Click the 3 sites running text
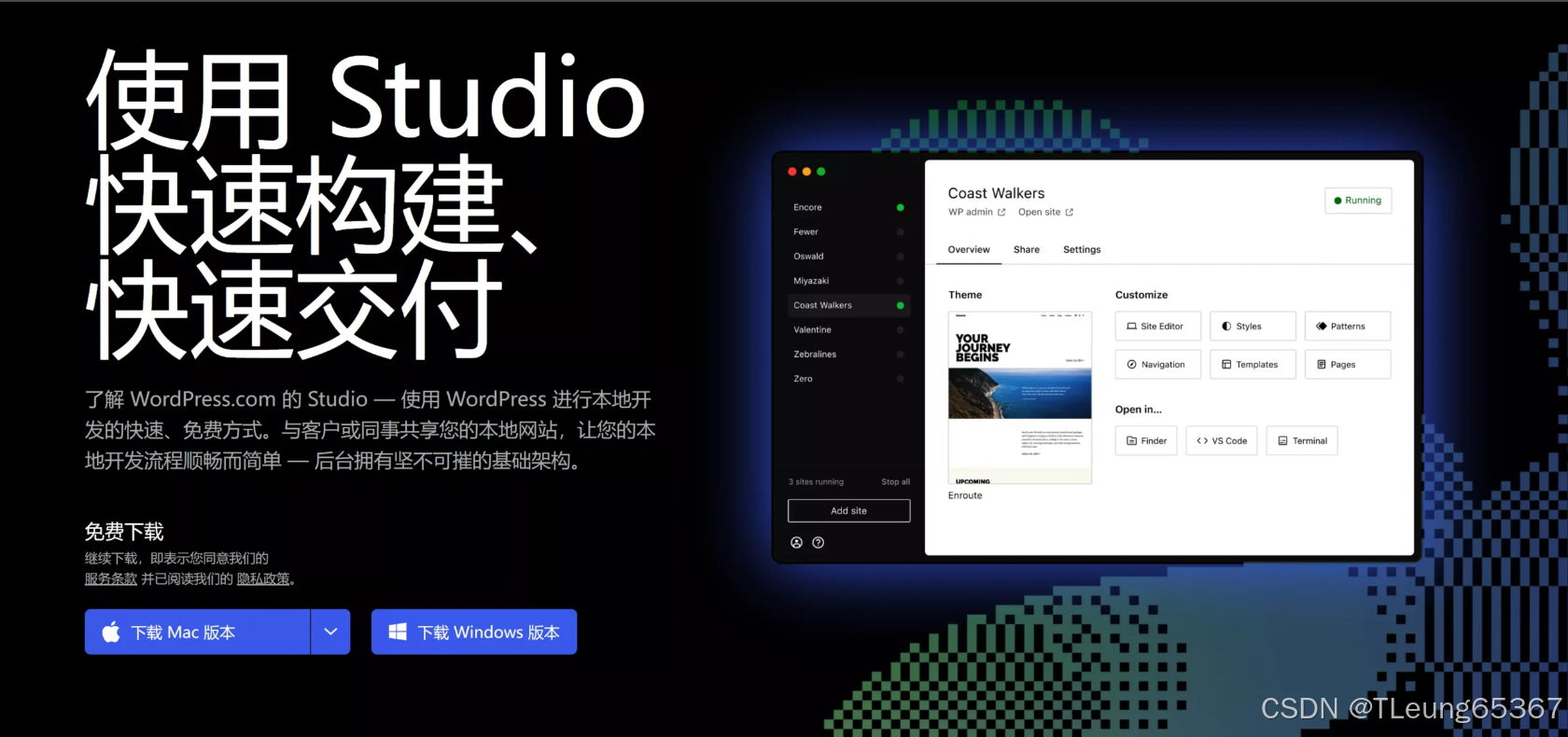The image size is (1568, 737). [816, 481]
